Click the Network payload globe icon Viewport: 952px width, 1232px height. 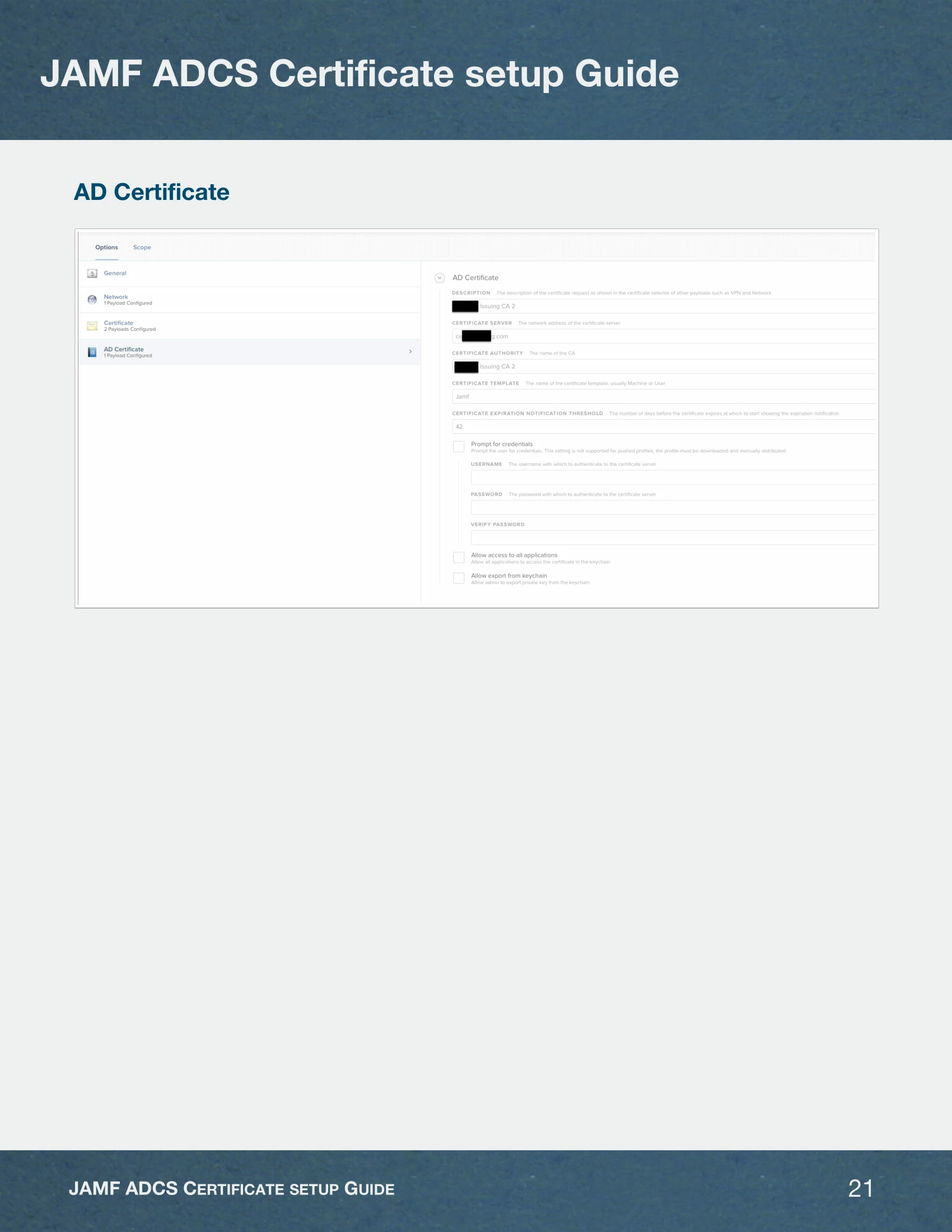pyautogui.click(x=92, y=300)
